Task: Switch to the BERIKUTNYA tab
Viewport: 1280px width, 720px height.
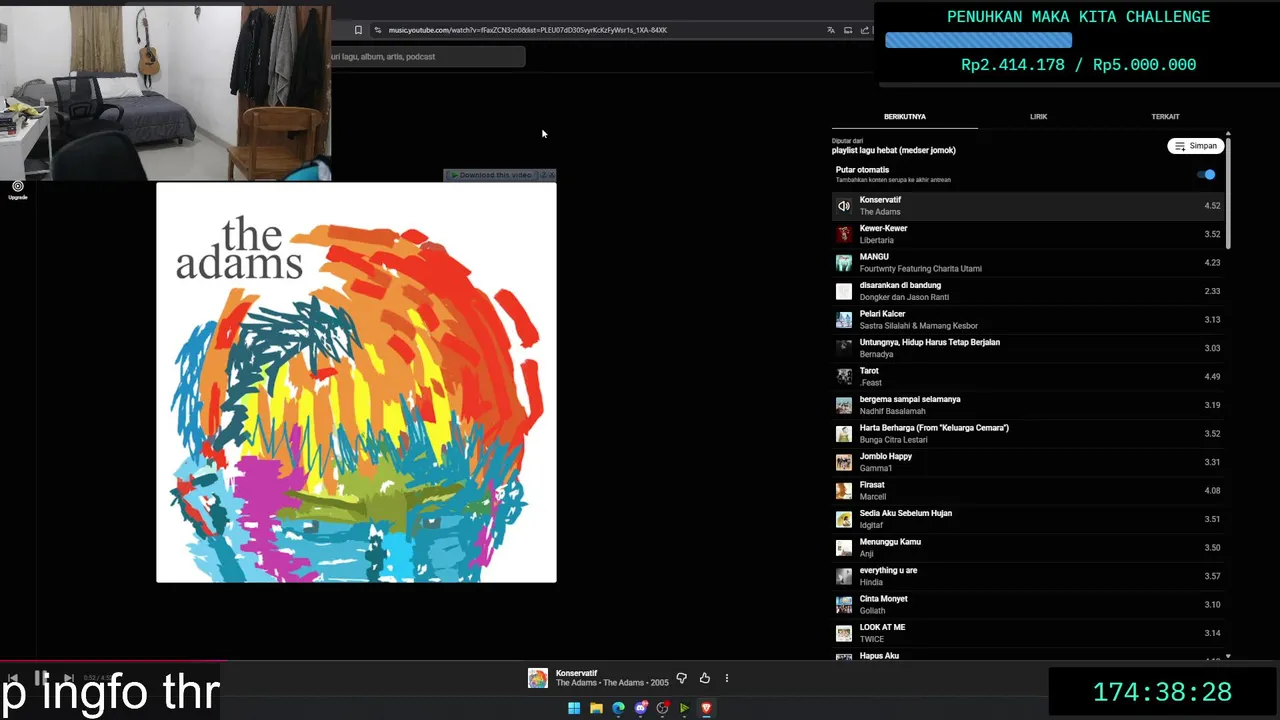Action: 905,117
